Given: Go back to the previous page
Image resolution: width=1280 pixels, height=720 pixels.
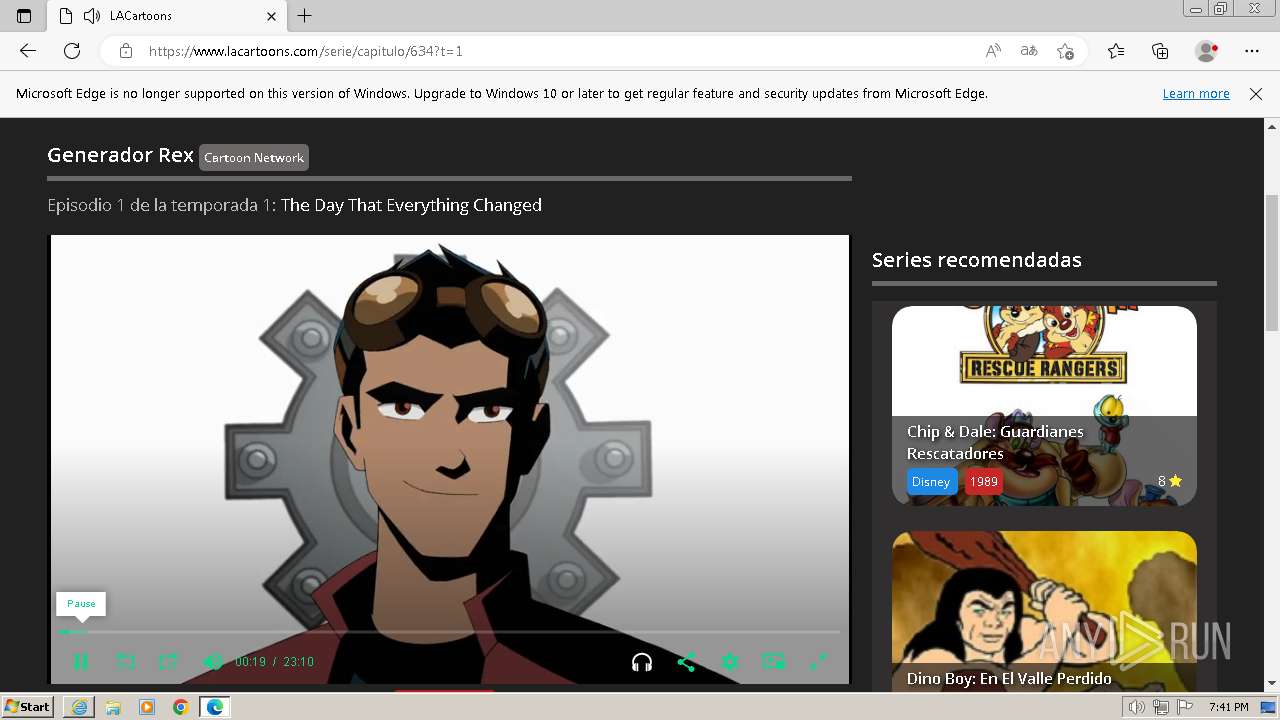Looking at the screenshot, I should pos(28,51).
